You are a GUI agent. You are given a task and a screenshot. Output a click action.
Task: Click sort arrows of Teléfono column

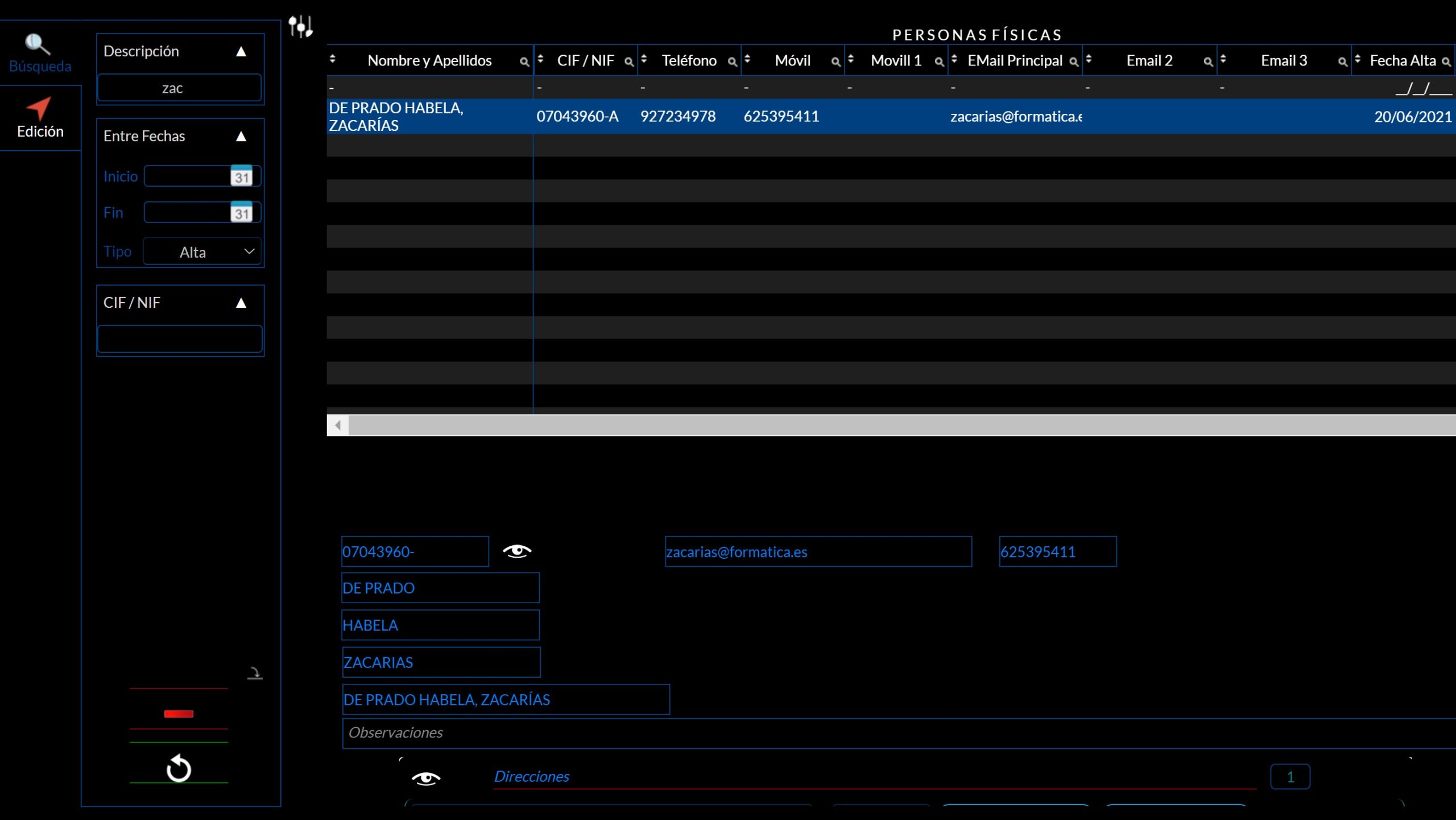click(644, 59)
